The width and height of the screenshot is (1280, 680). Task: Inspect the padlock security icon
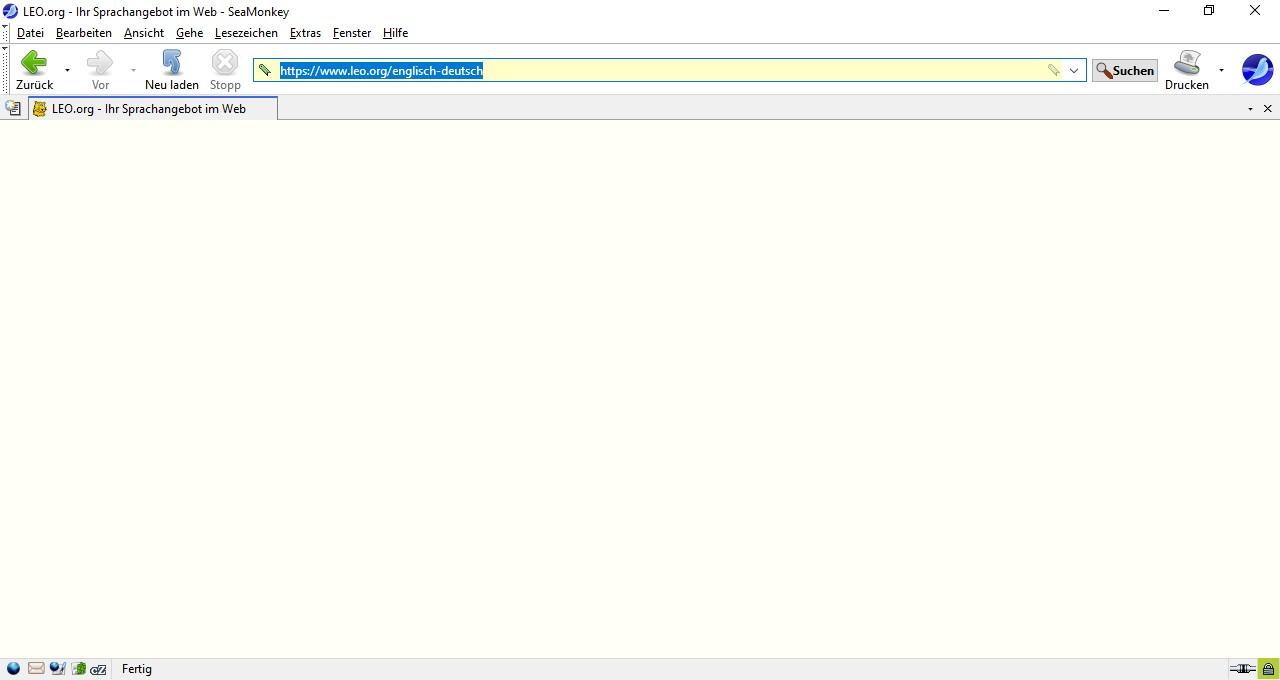coord(1268,668)
